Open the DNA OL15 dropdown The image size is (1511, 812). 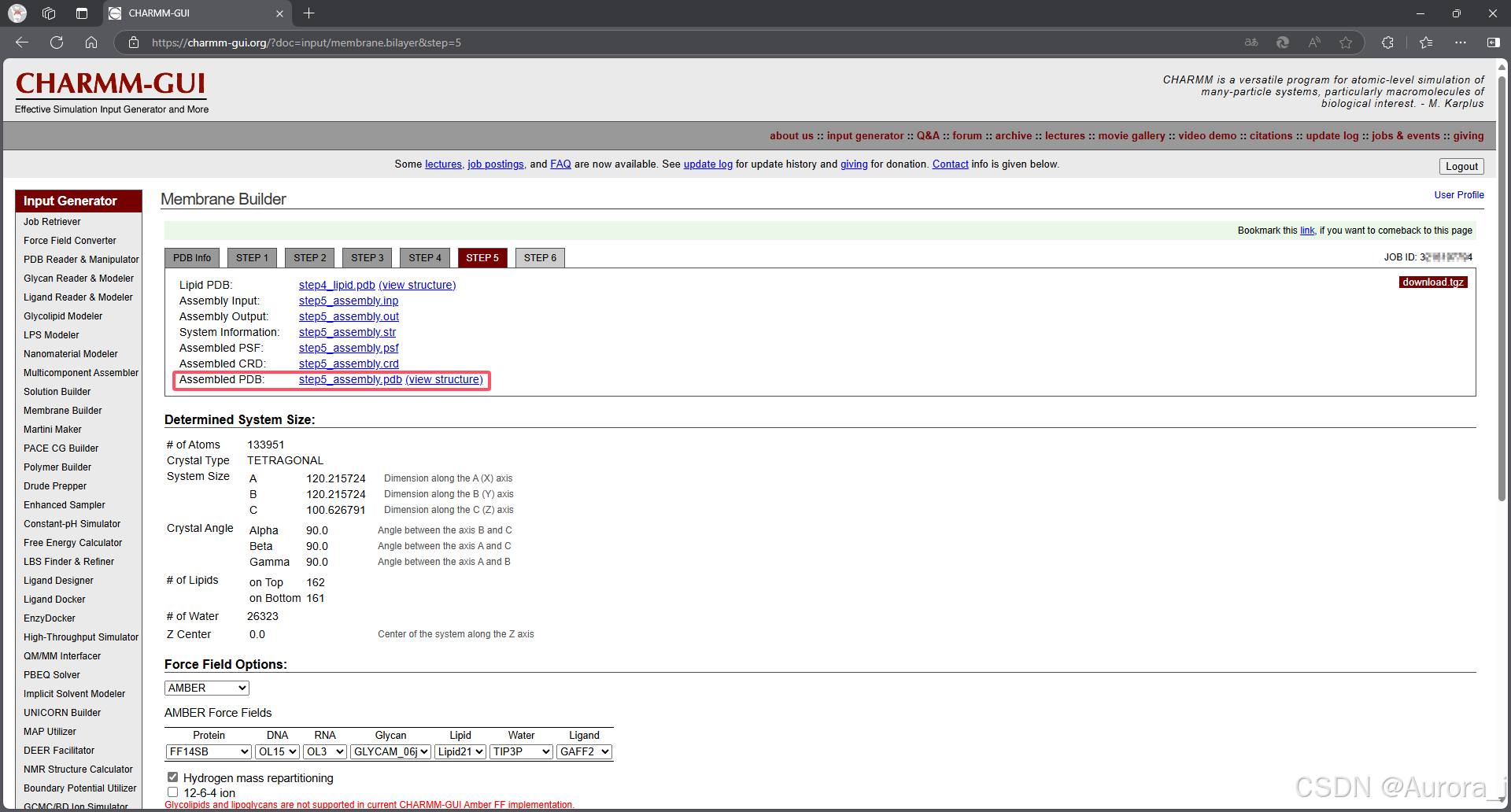coord(277,751)
